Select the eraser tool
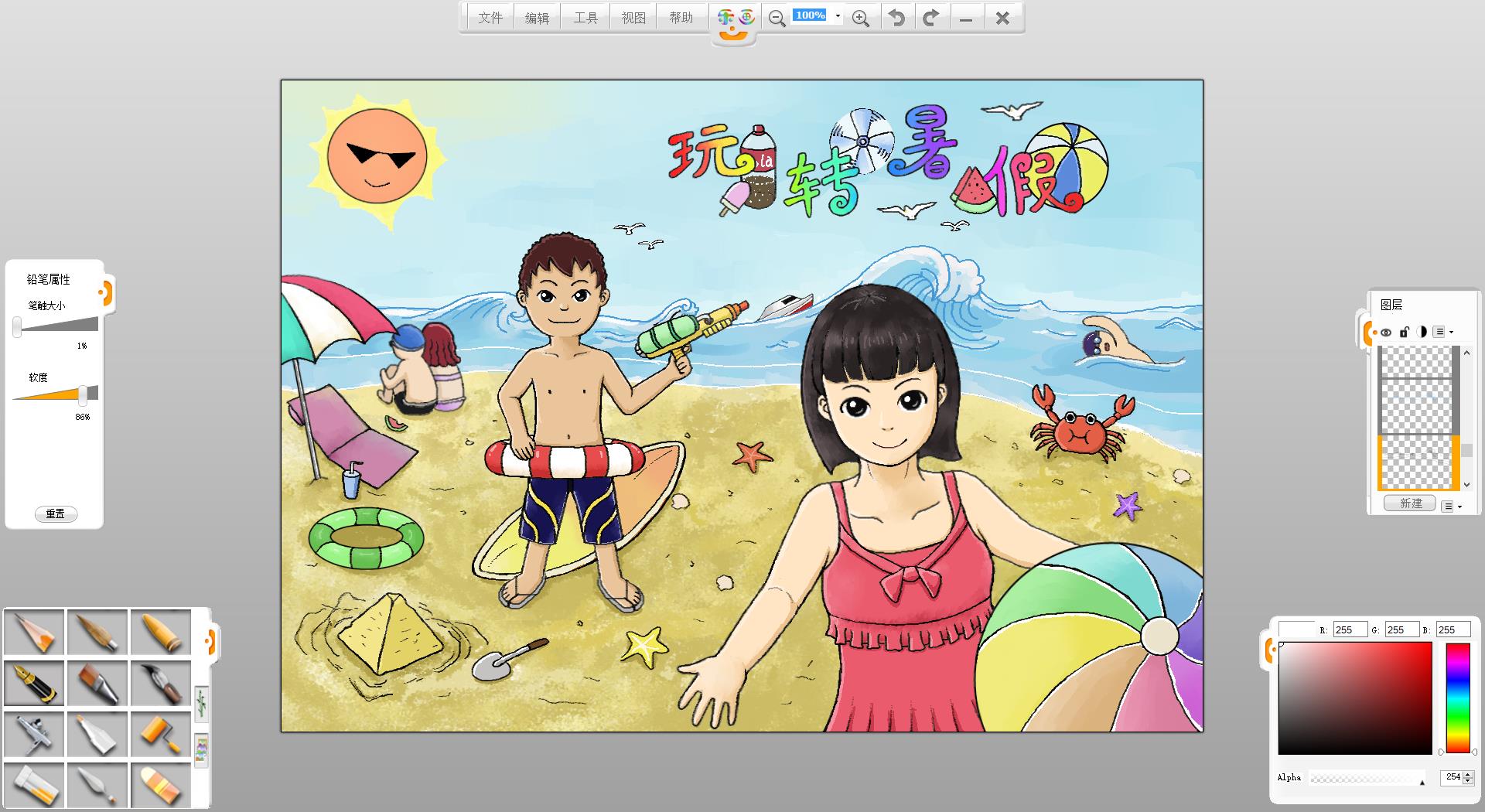Viewport: 1485px width, 812px height. point(161,785)
